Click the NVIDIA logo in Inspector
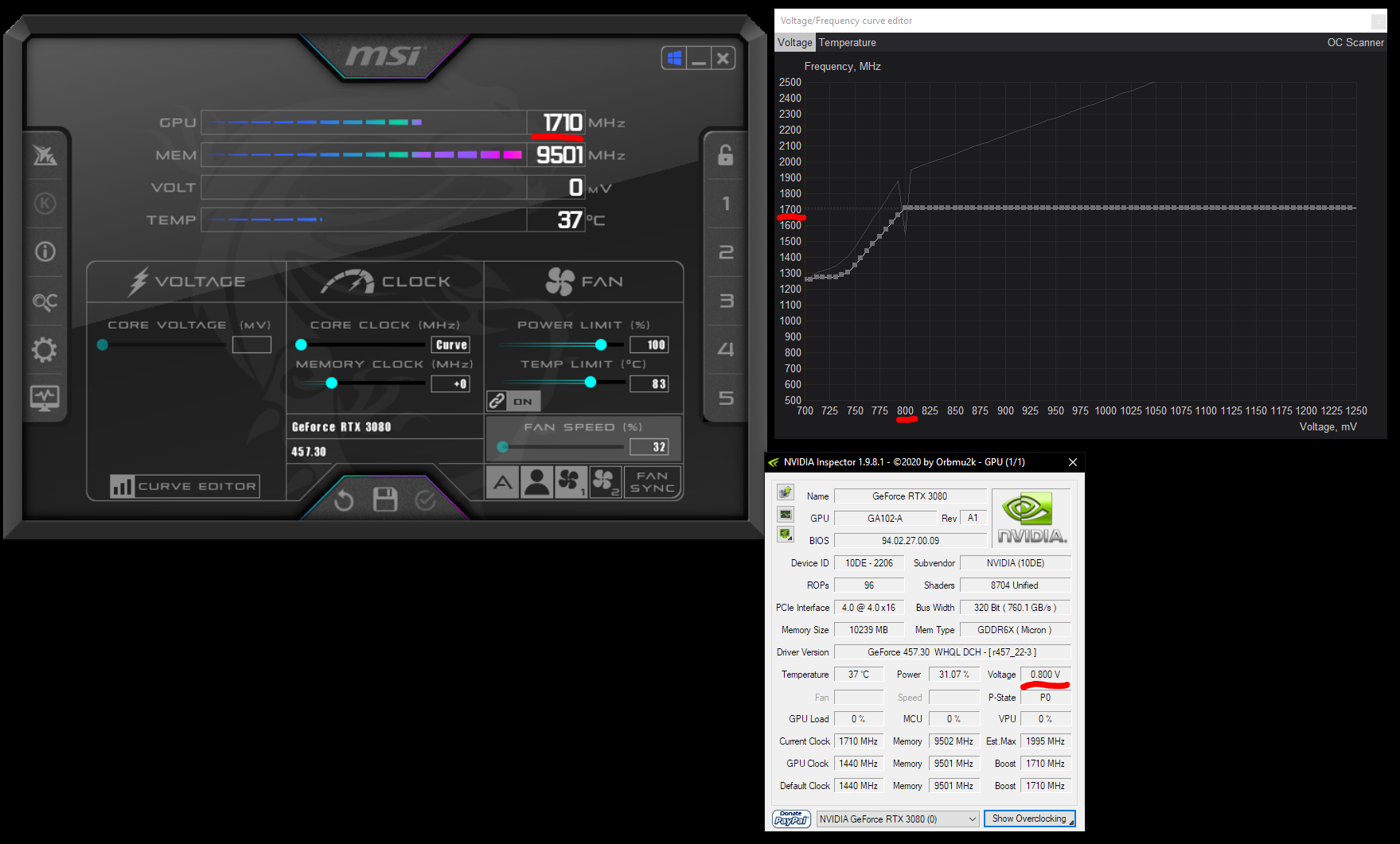The image size is (1400, 844). click(1033, 518)
